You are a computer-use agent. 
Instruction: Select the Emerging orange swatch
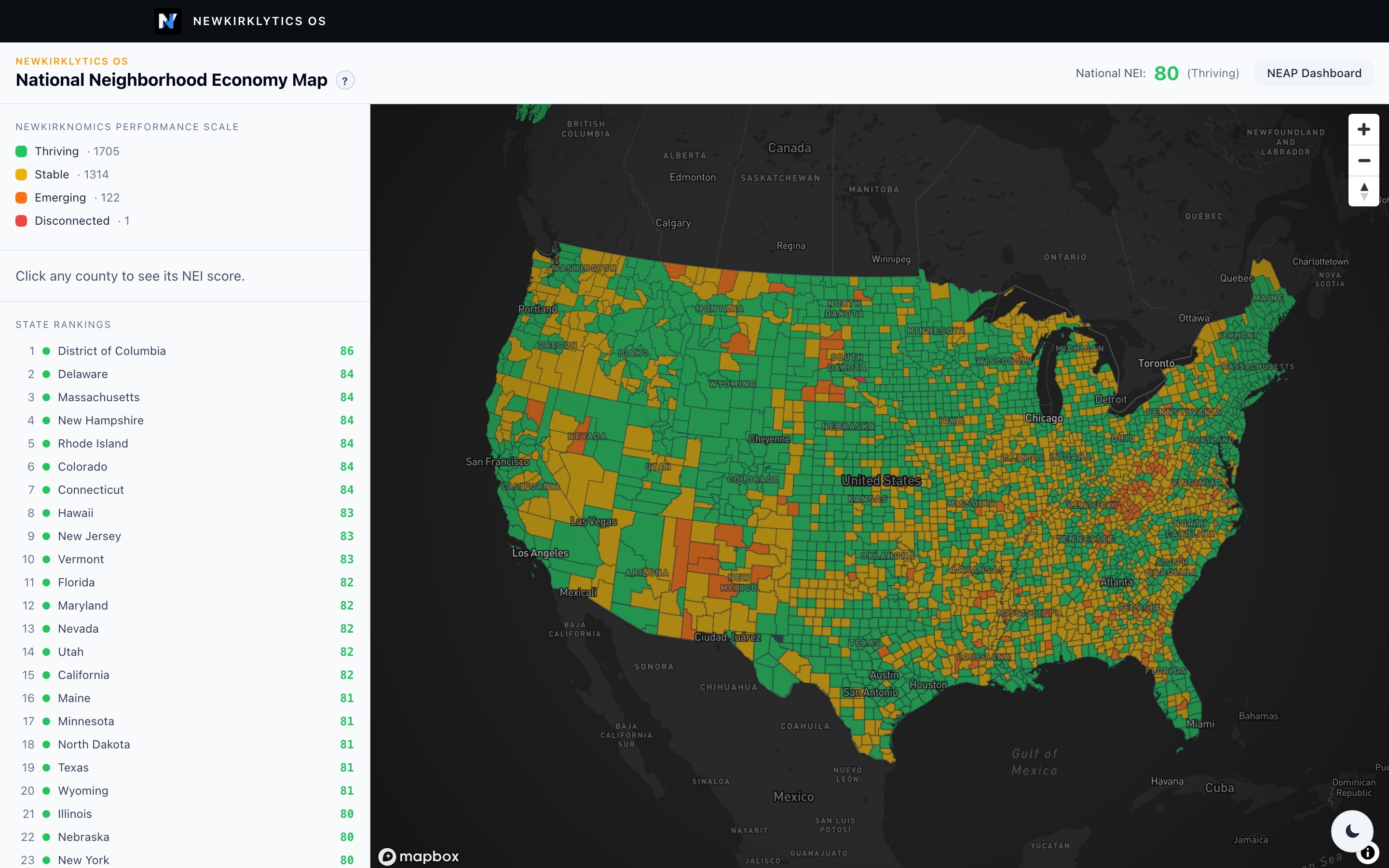pos(21,198)
